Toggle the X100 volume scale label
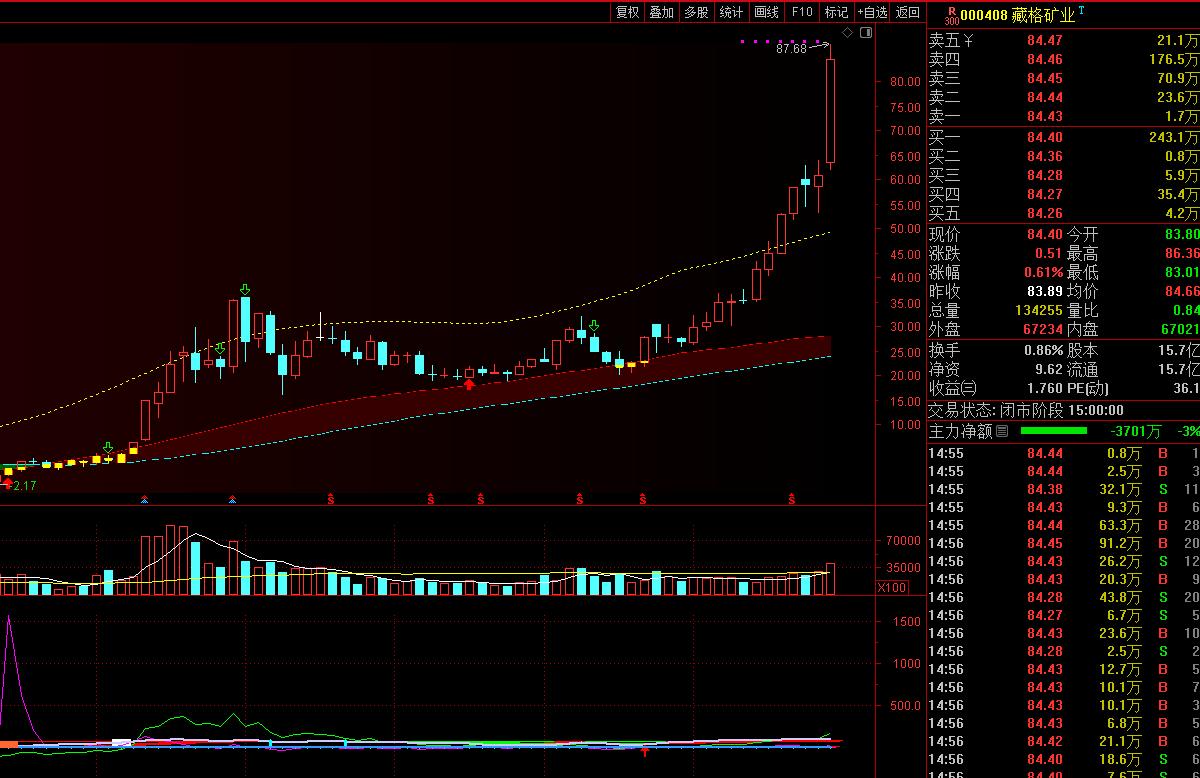1200x778 pixels. (x=893, y=587)
